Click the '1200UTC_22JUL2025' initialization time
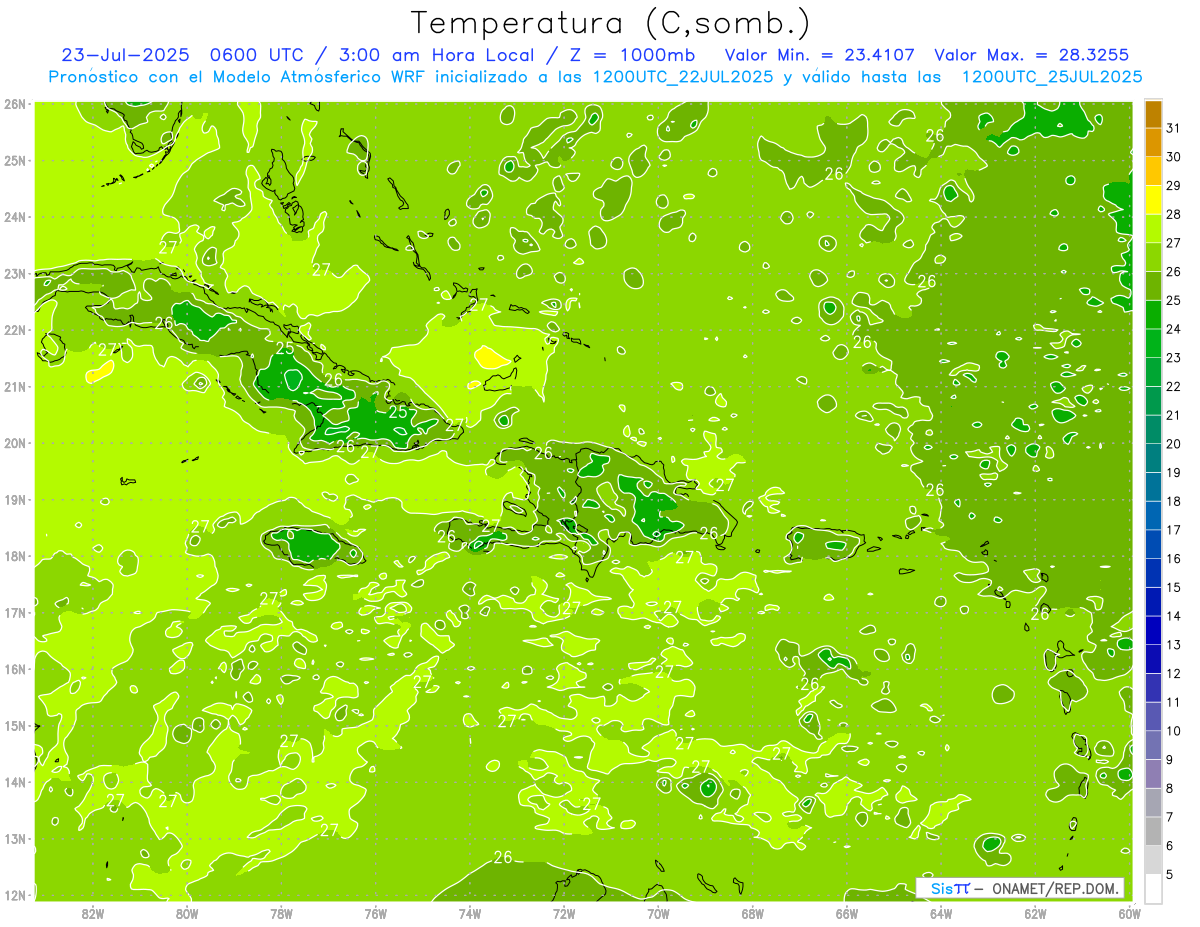The image size is (1200, 927). 682,76
